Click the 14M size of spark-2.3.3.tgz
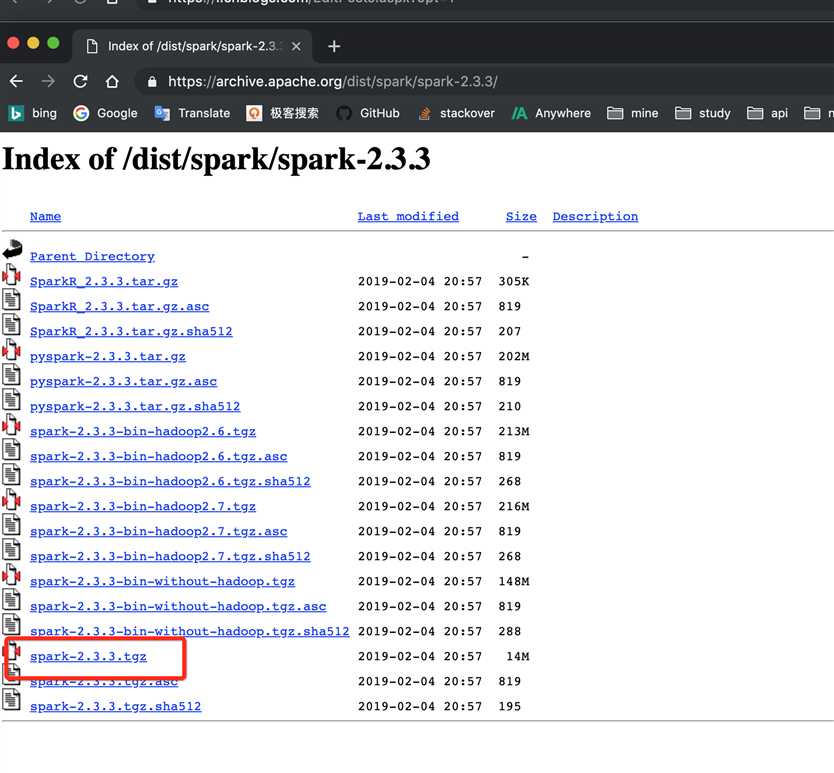The height and width of the screenshot is (773, 834). click(518, 656)
